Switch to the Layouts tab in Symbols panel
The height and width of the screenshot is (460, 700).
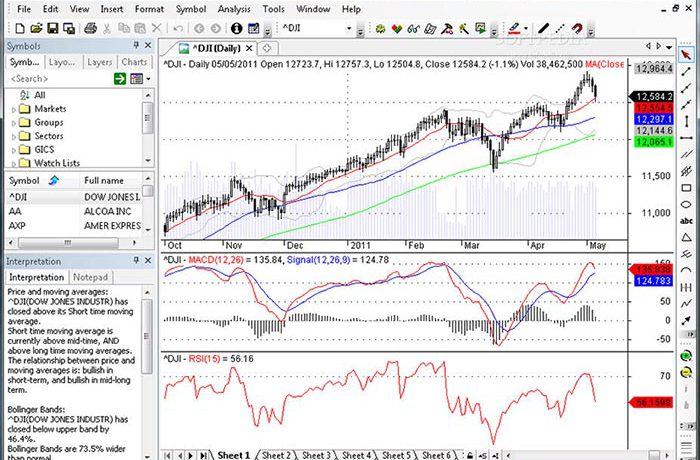64,62
